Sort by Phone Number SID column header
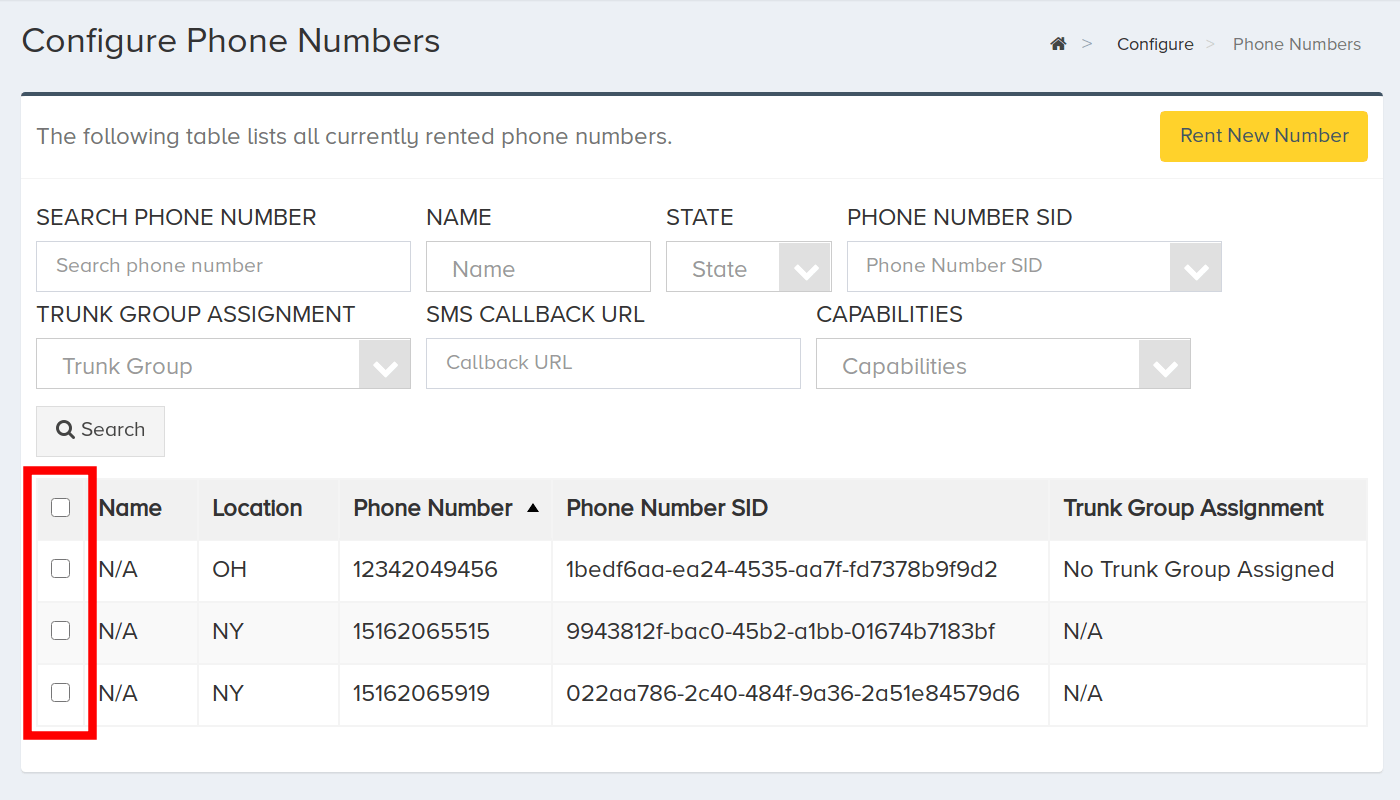 [x=667, y=508]
